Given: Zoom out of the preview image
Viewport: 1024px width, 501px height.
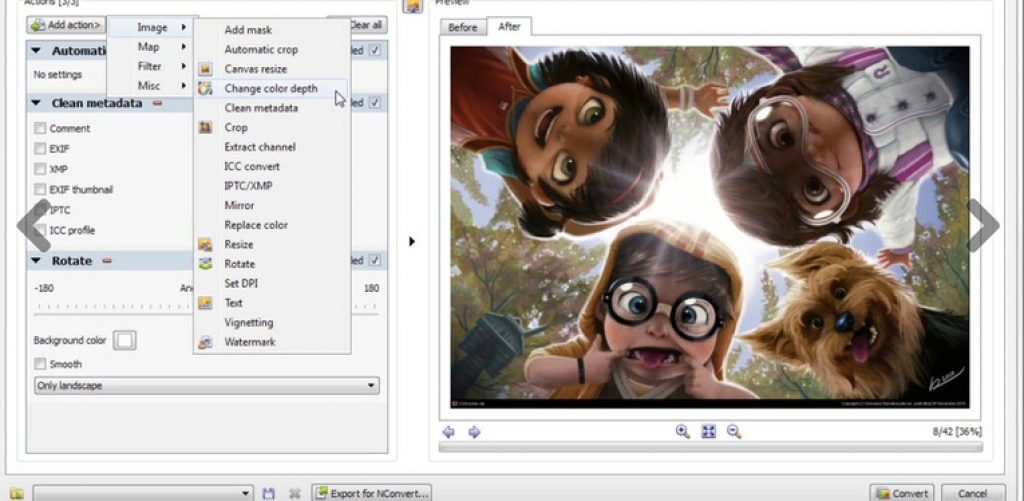Looking at the screenshot, I should (734, 431).
